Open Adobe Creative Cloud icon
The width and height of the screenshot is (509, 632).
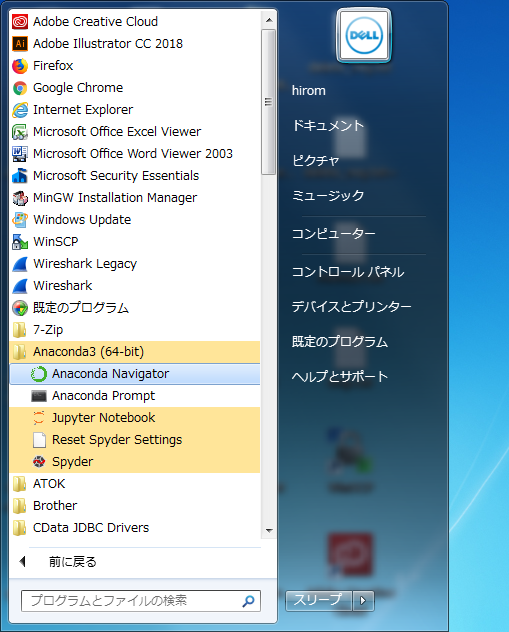click(x=20, y=22)
